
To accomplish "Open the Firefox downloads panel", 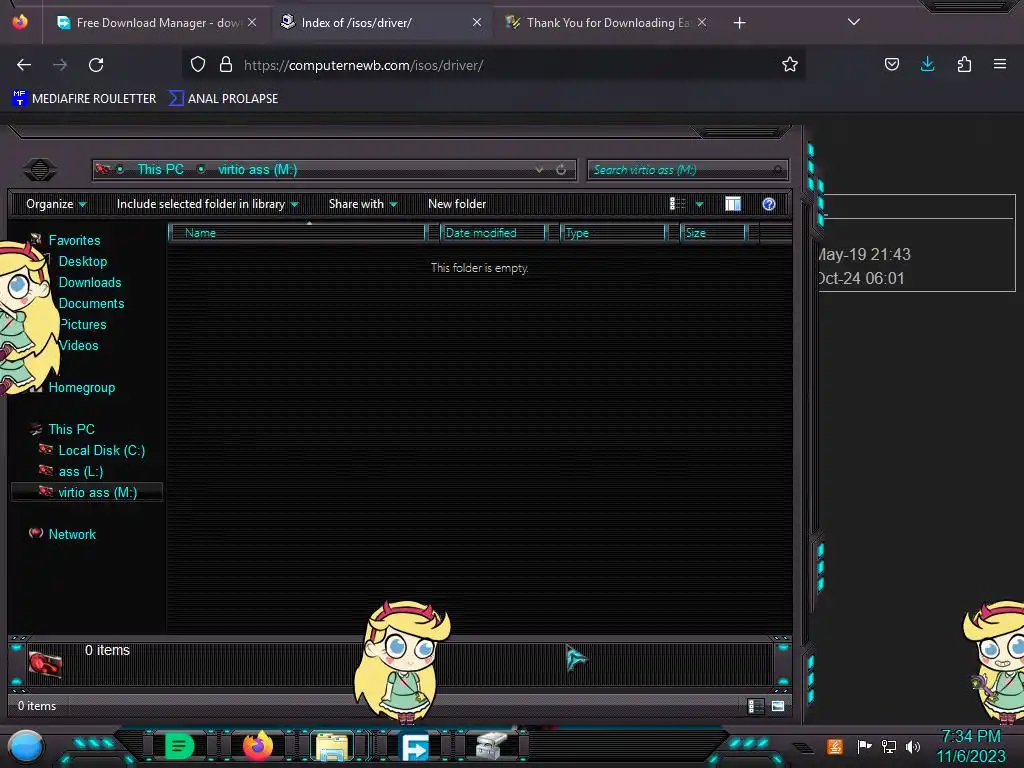I will (x=927, y=64).
